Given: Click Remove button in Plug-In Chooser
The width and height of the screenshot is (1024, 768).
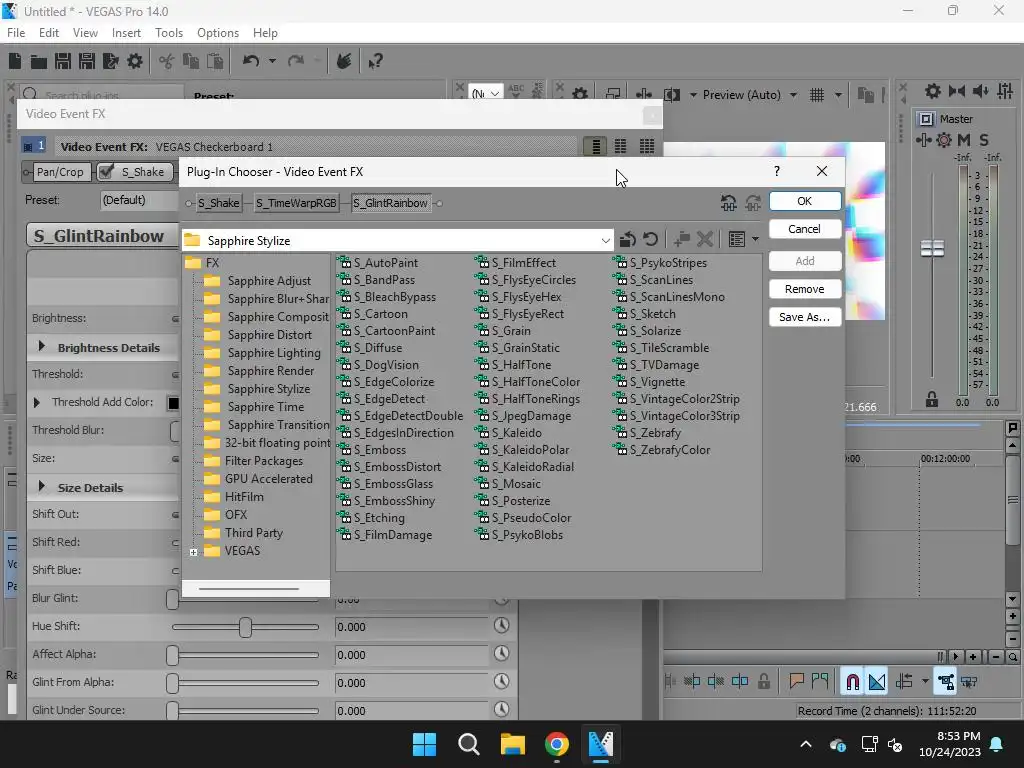Looking at the screenshot, I should [805, 289].
